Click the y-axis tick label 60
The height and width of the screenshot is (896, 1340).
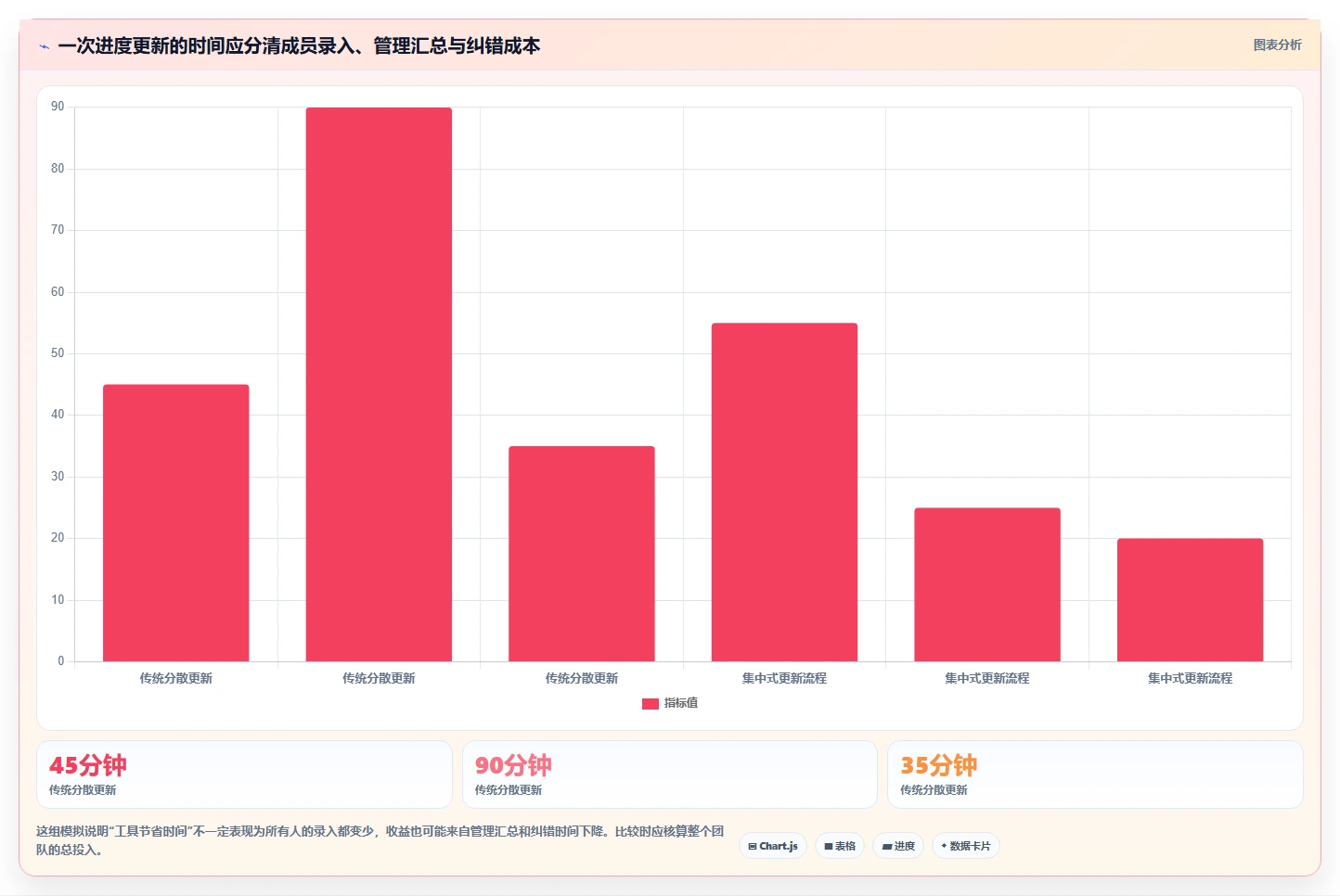point(58,292)
